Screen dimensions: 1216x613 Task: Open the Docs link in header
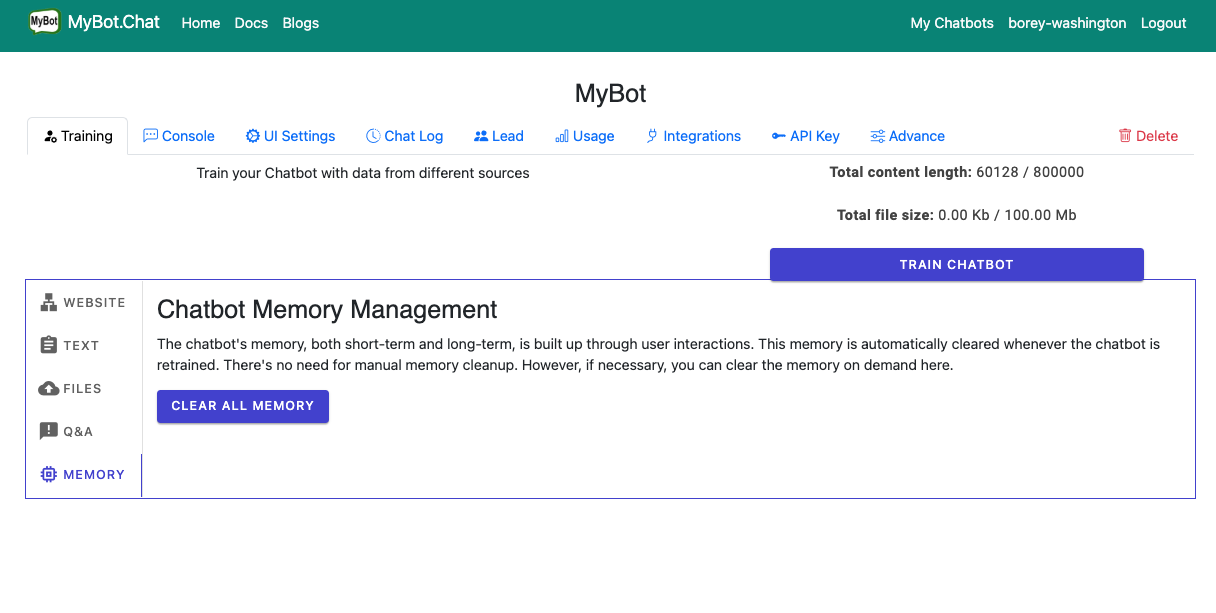click(251, 23)
